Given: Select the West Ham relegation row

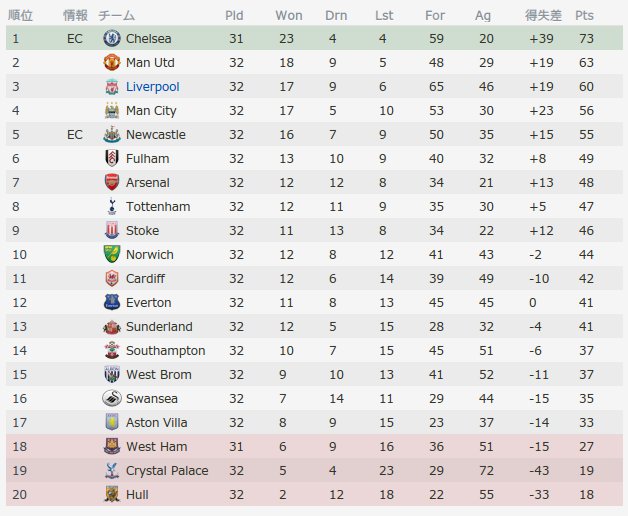Looking at the screenshot, I should point(314,446).
